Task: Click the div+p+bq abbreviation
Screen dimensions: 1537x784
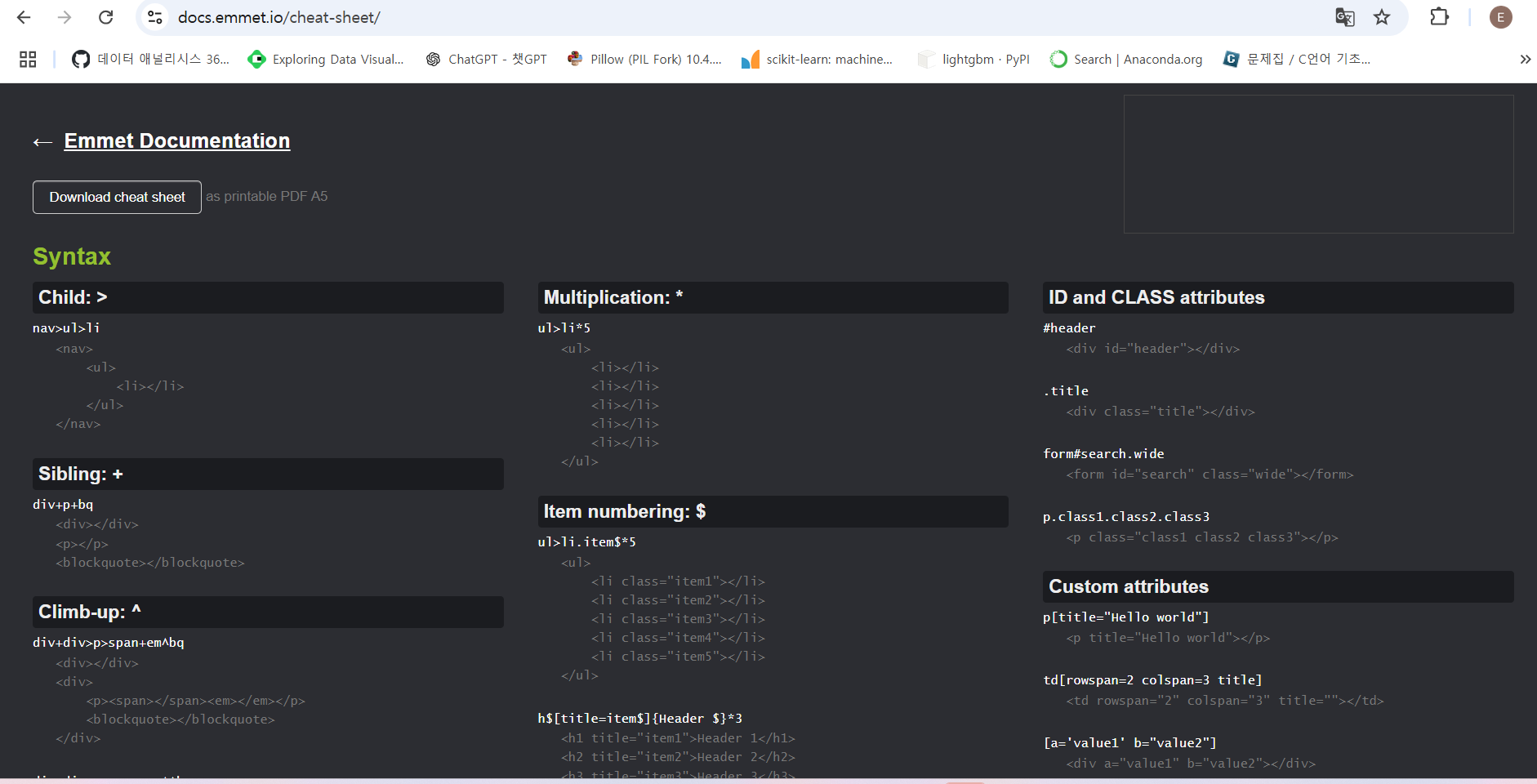Action: coord(63,505)
